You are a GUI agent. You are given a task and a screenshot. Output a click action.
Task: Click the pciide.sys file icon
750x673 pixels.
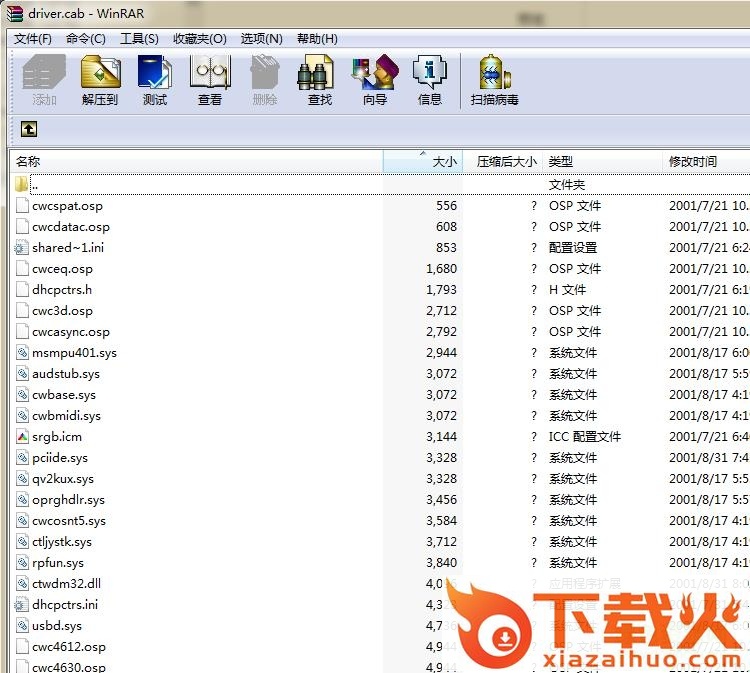[x=22, y=457]
